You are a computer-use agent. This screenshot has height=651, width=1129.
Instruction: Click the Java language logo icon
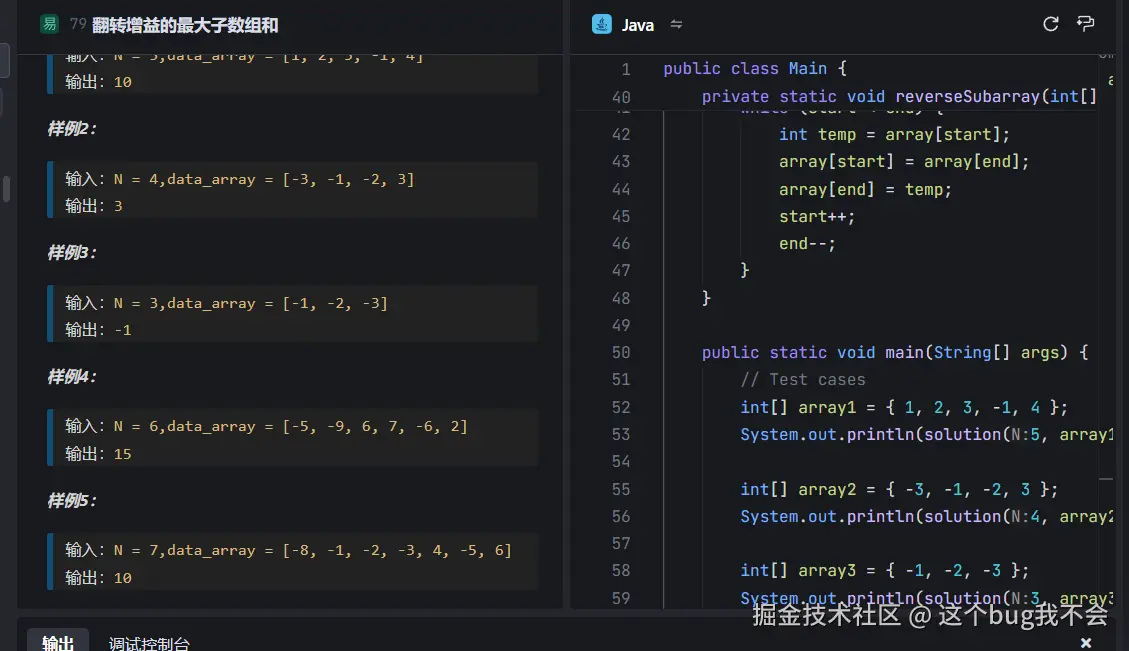(x=601, y=25)
